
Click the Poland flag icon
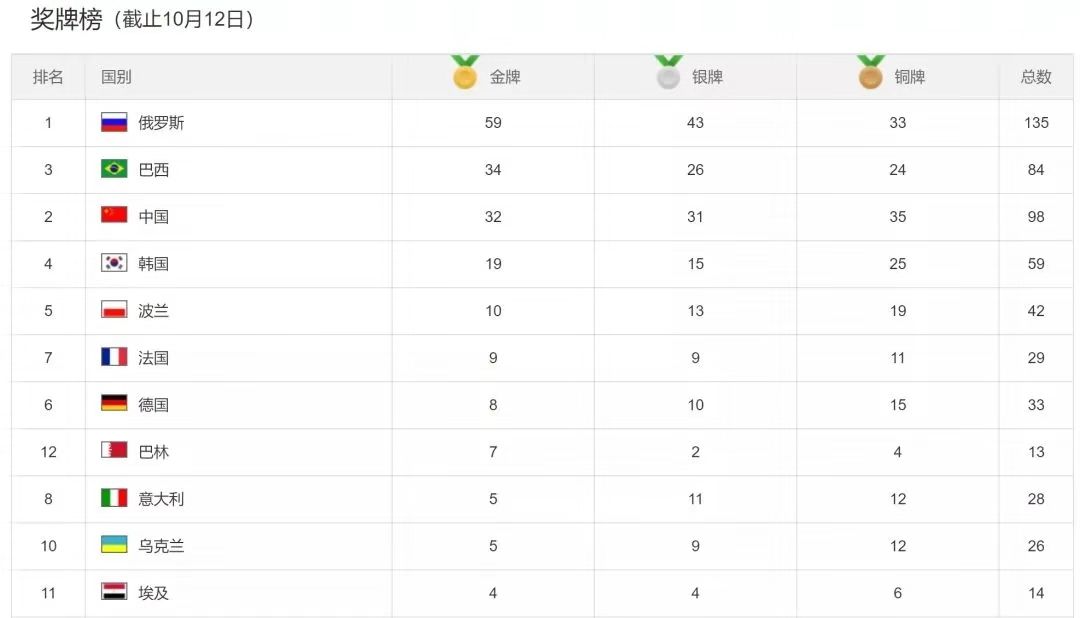(114, 309)
